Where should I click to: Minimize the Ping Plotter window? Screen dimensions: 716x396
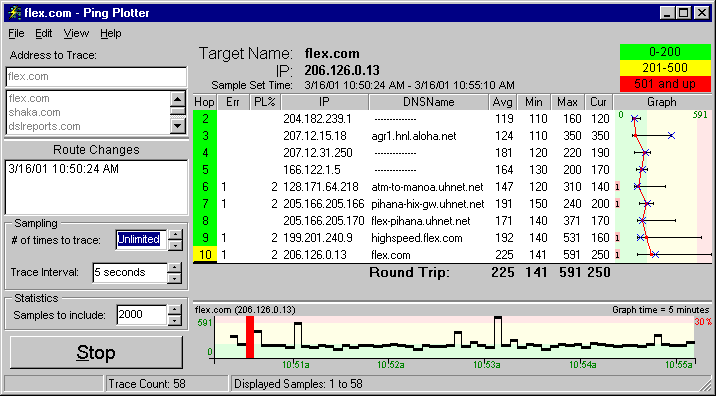(668, 13)
